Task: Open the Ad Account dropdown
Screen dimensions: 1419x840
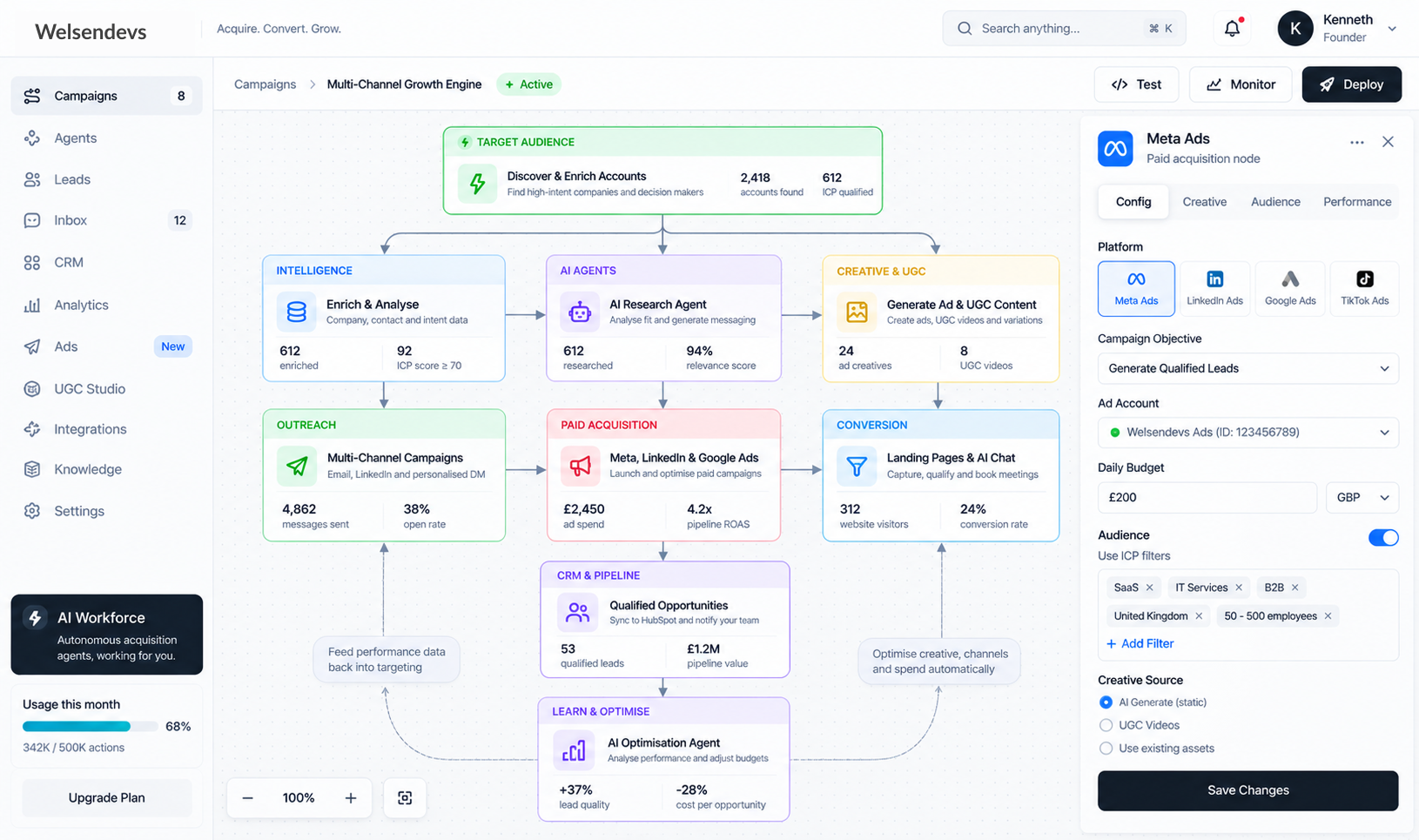Action: click(x=1248, y=433)
